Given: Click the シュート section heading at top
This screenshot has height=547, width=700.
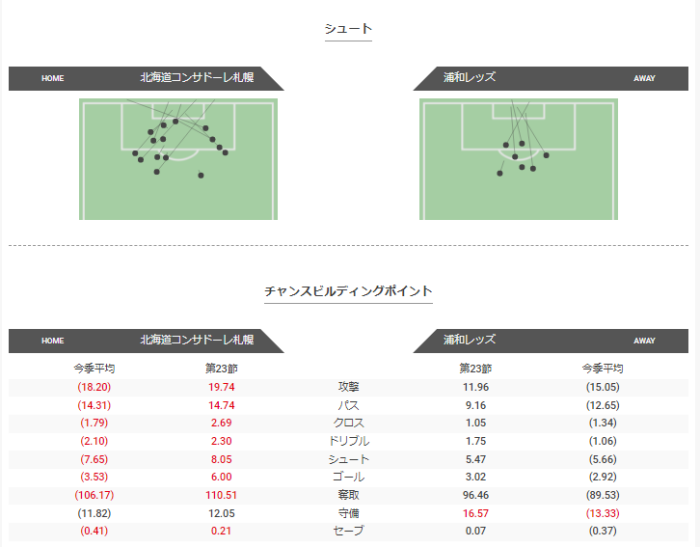Looking at the screenshot, I should [348, 29].
